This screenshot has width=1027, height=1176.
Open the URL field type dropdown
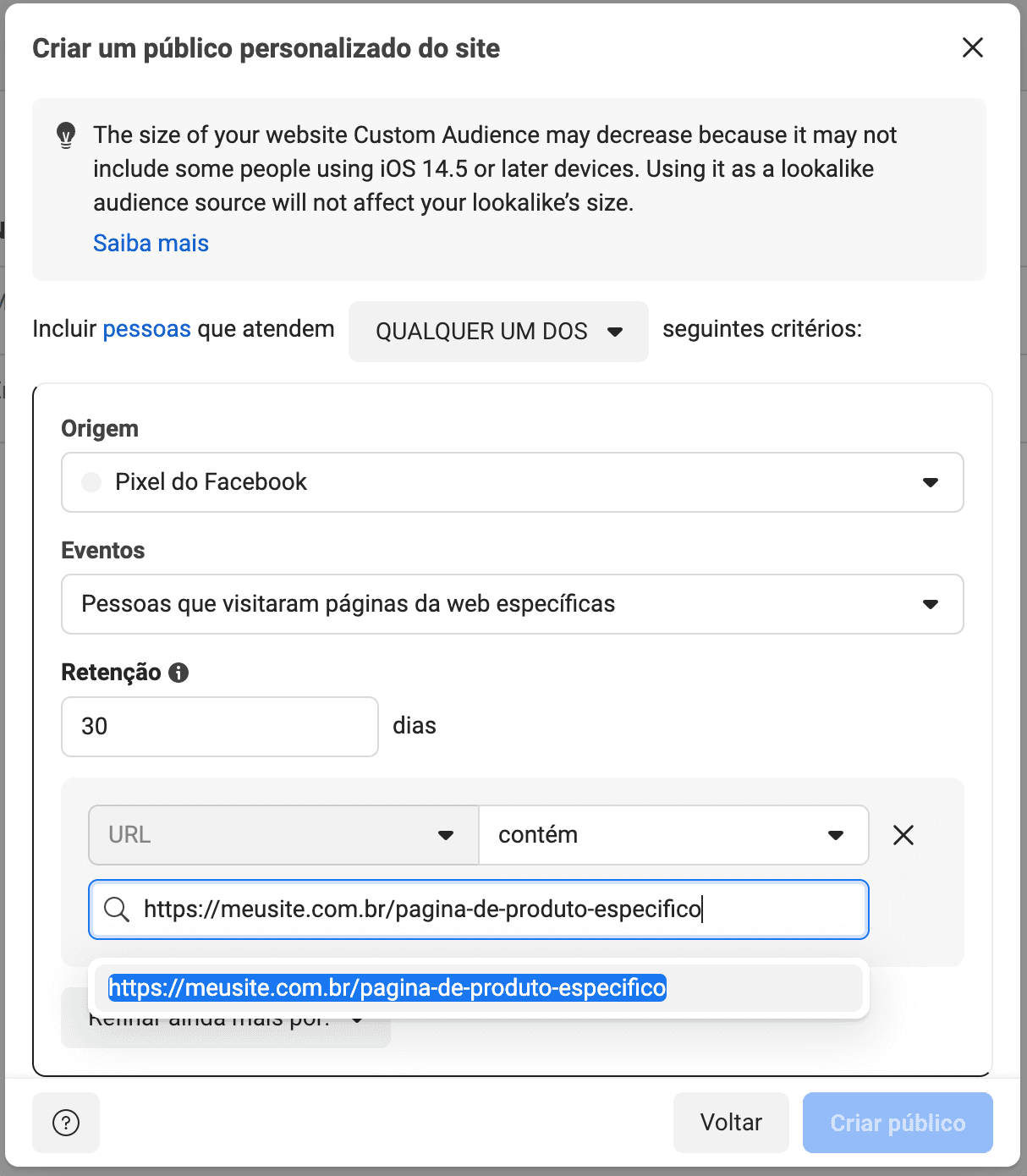[283, 835]
